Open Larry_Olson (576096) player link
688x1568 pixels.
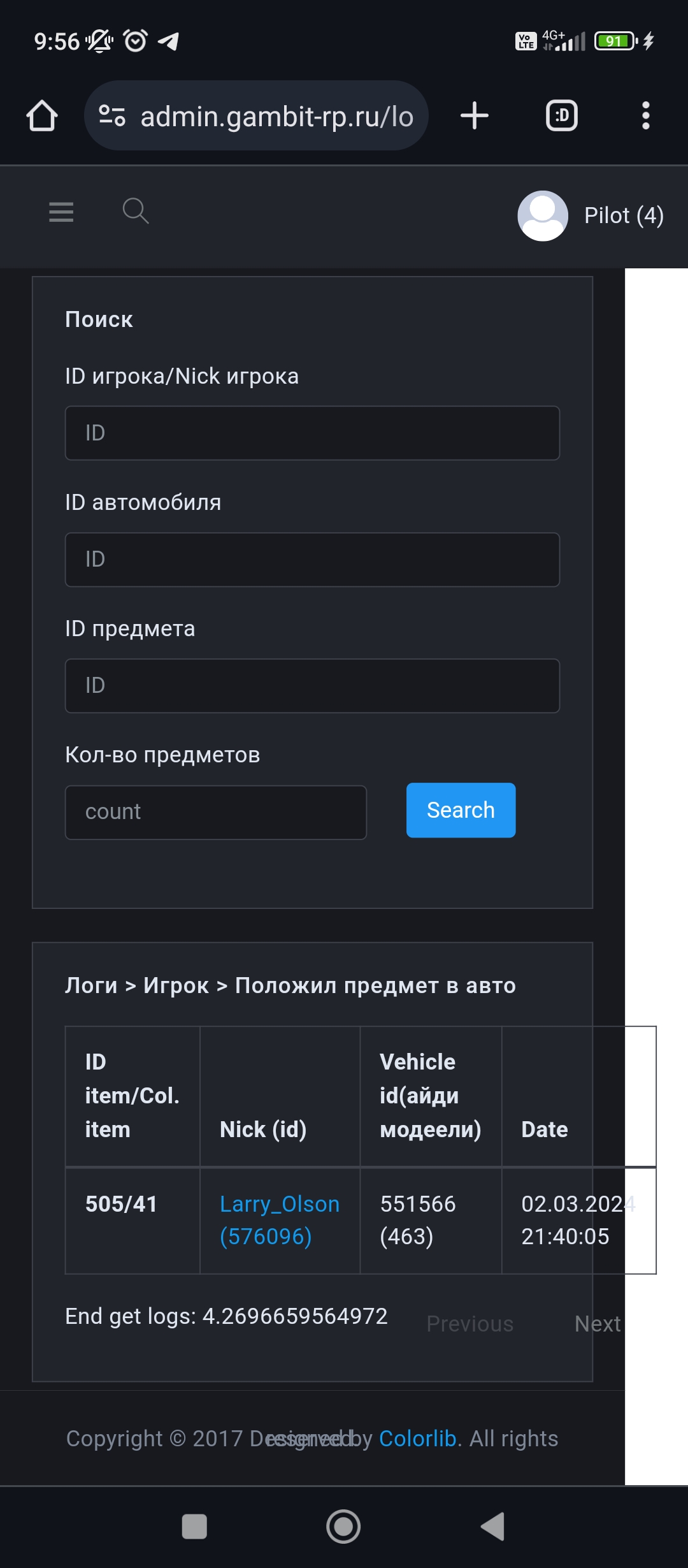click(x=279, y=1220)
